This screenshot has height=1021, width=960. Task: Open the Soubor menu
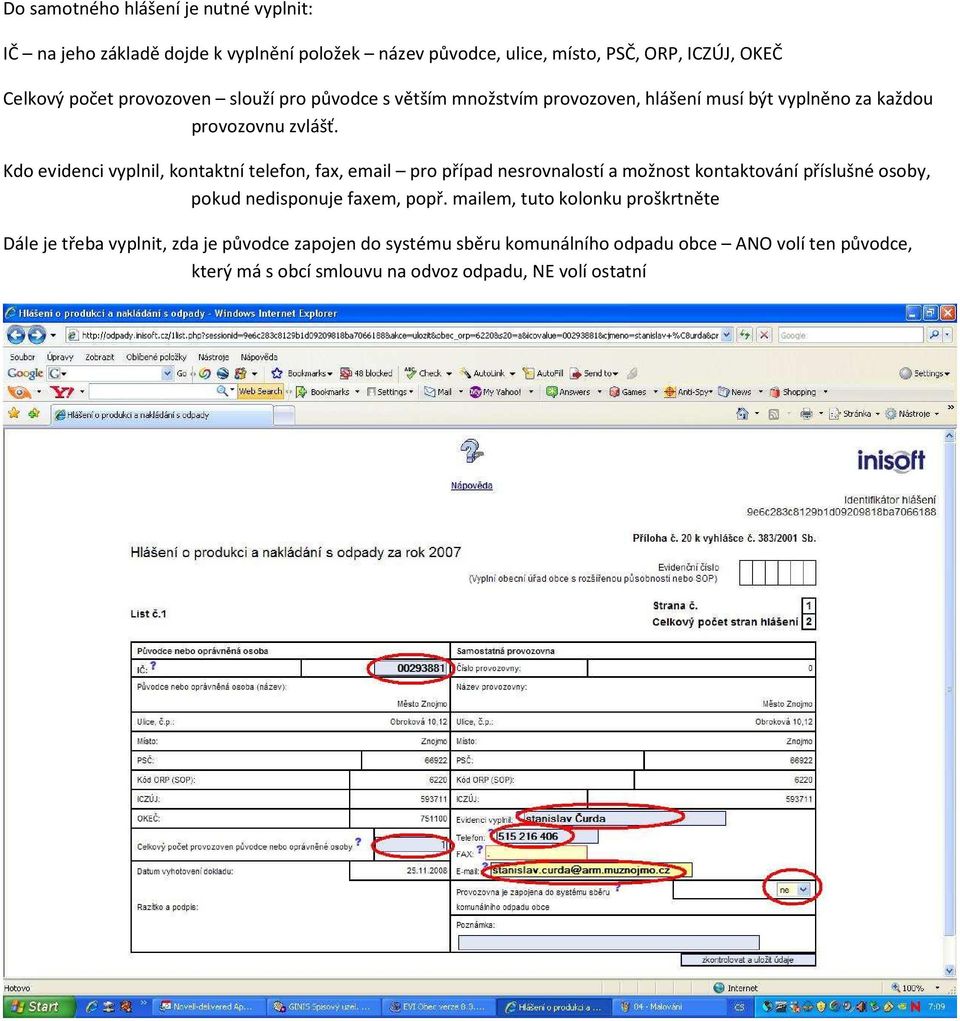(x=22, y=357)
